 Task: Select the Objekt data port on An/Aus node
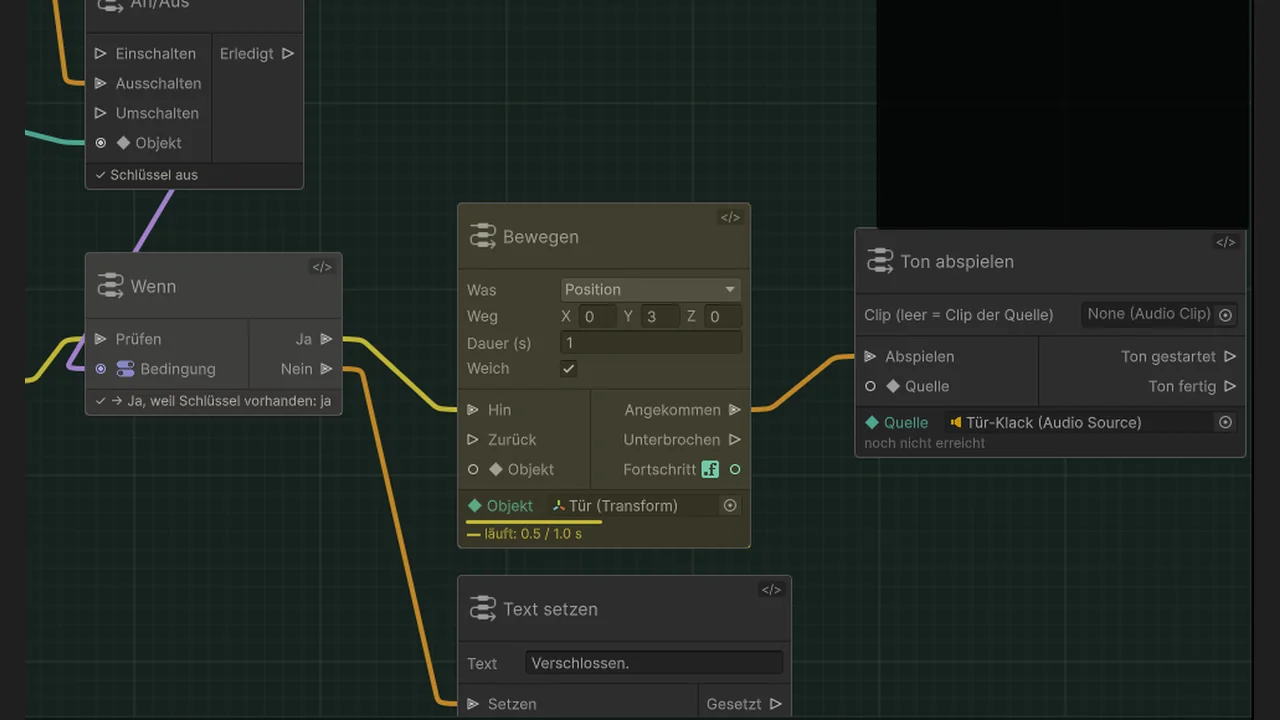(100, 143)
